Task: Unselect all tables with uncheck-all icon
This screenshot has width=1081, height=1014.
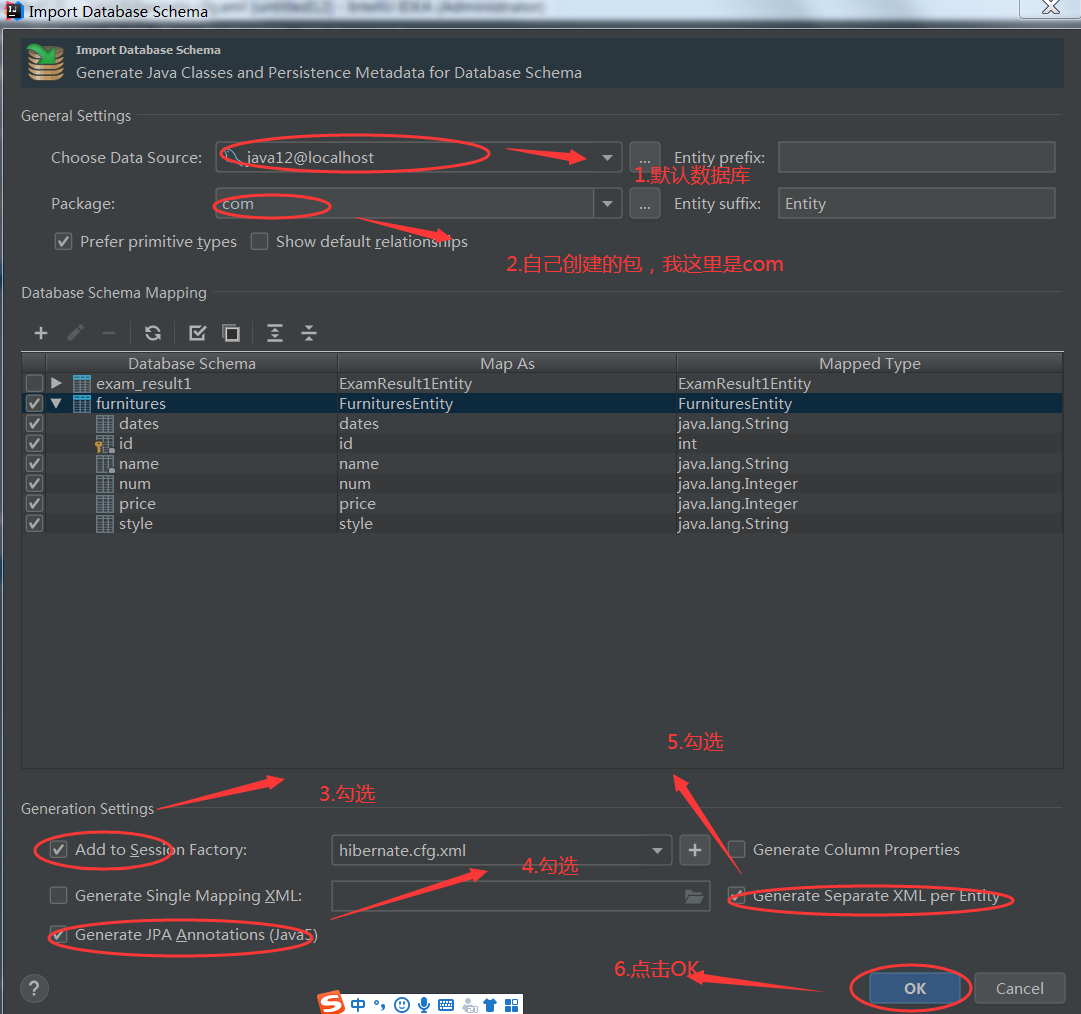Action: pyautogui.click(x=232, y=334)
